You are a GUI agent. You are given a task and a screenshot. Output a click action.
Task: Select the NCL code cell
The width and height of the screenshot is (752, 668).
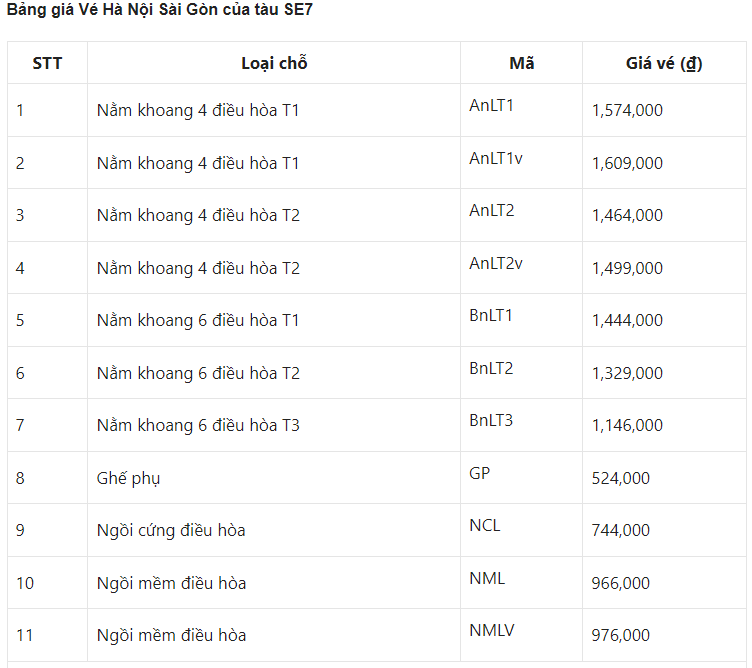(485, 524)
